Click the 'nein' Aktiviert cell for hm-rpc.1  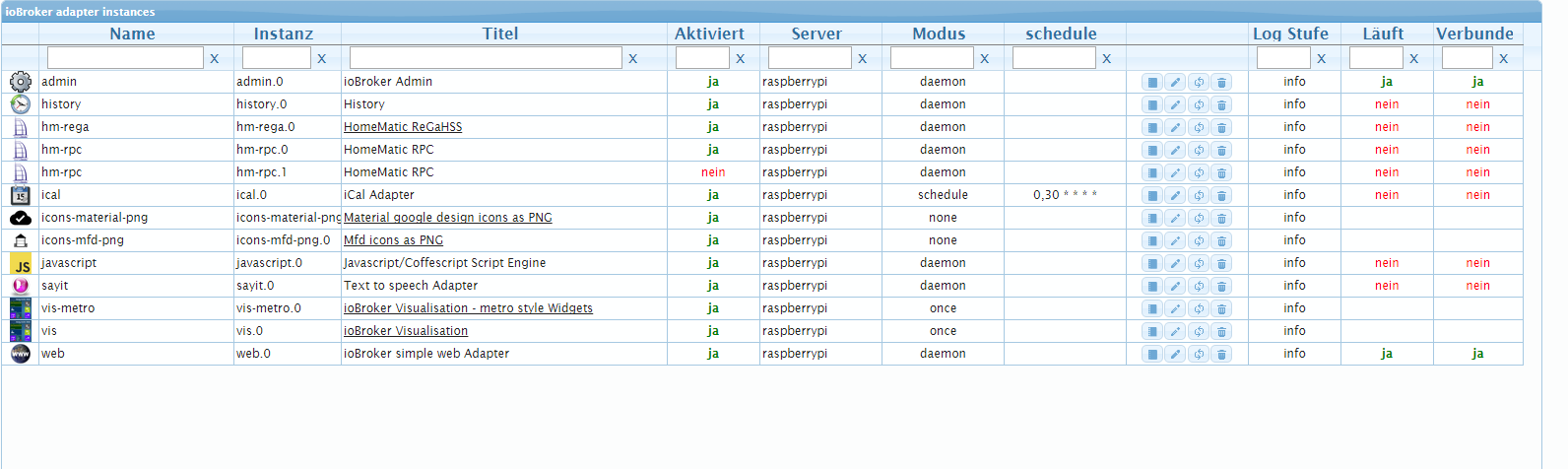713,172
